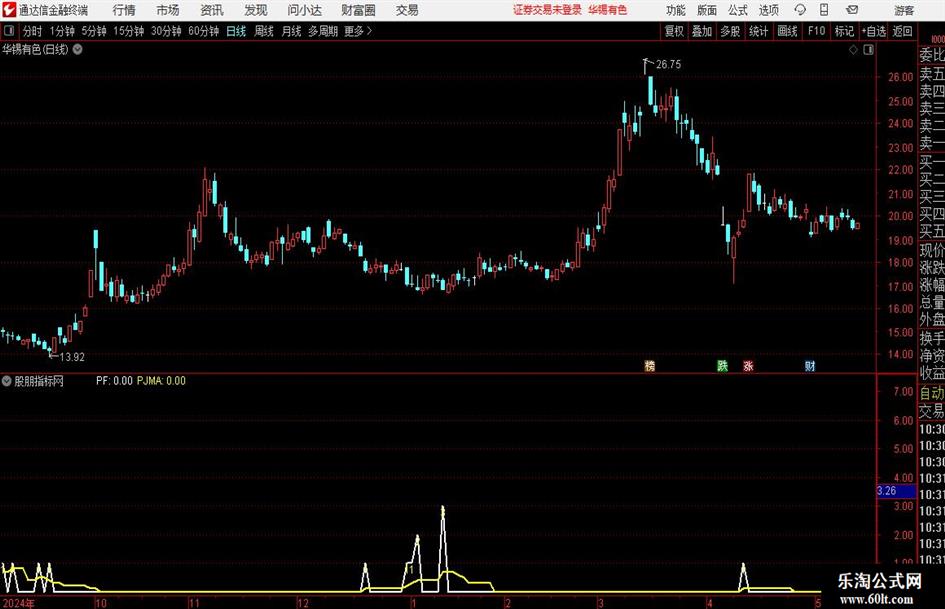Switch to the 15分钟 period tab
945x609 pixels.
click(x=129, y=31)
